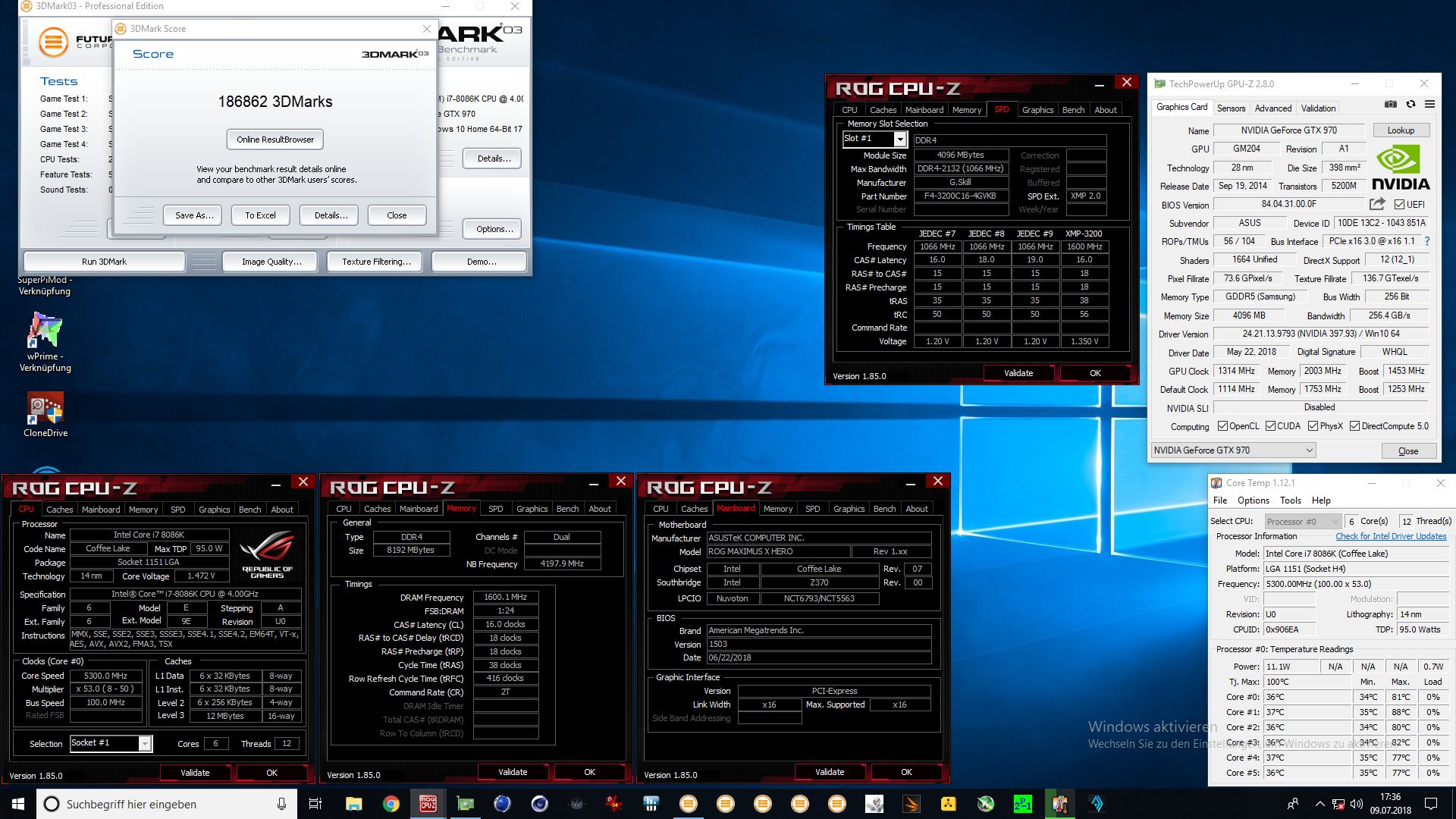Click Validate in CPU-Z SPD window
The height and width of the screenshot is (819, 1456).
1018,373
